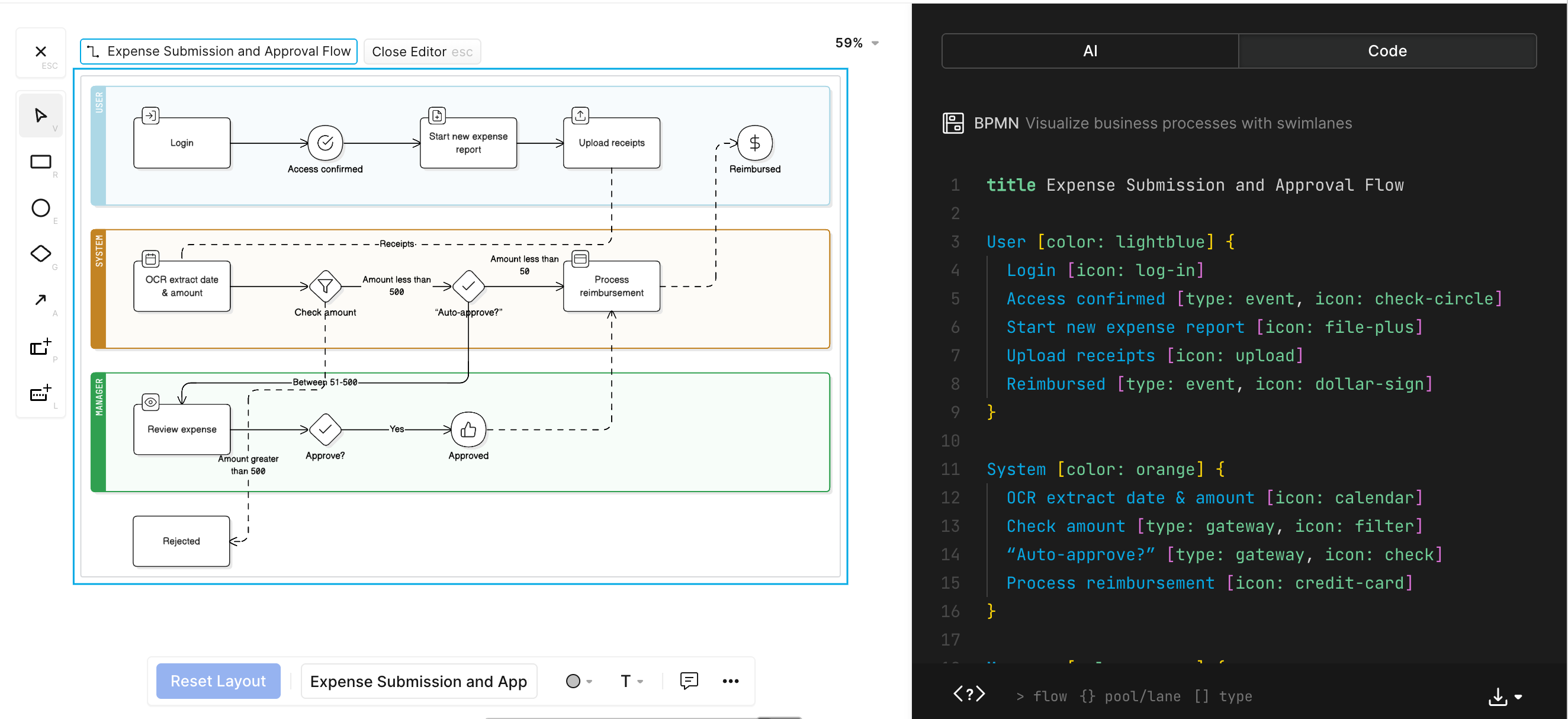Click the Reset Layout button
The width and height of the screenshot is (1568, 719).
pos(218,681)
